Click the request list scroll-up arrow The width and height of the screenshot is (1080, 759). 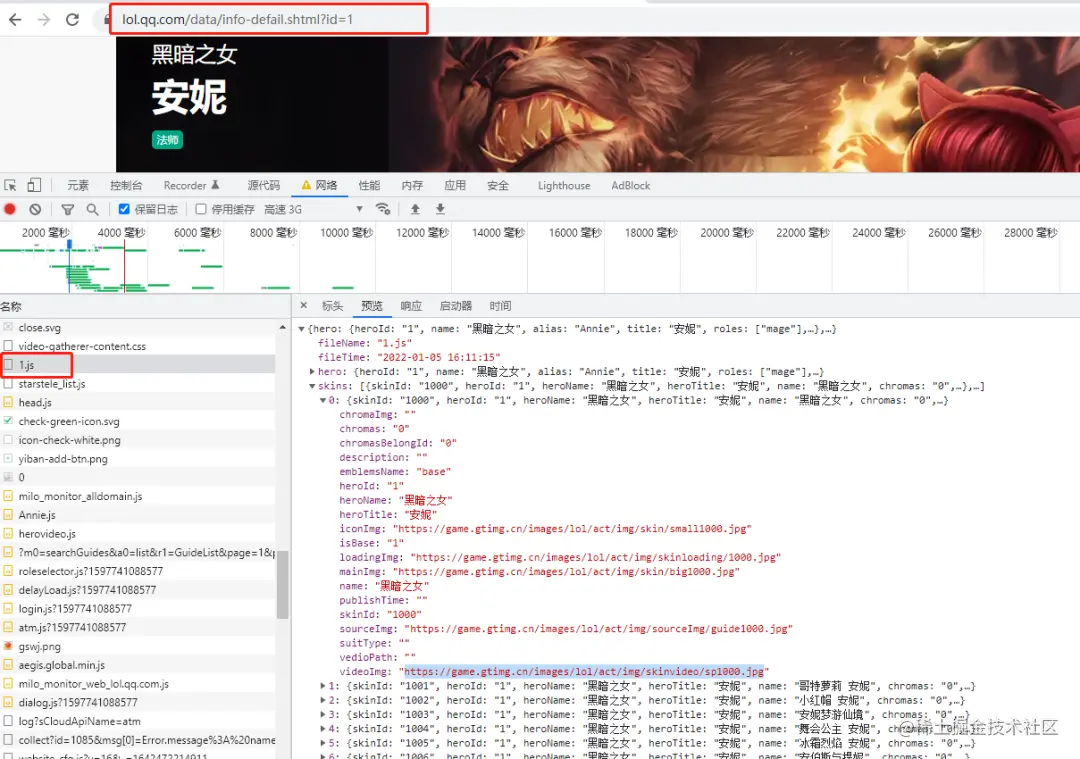(x=282, y=327)
